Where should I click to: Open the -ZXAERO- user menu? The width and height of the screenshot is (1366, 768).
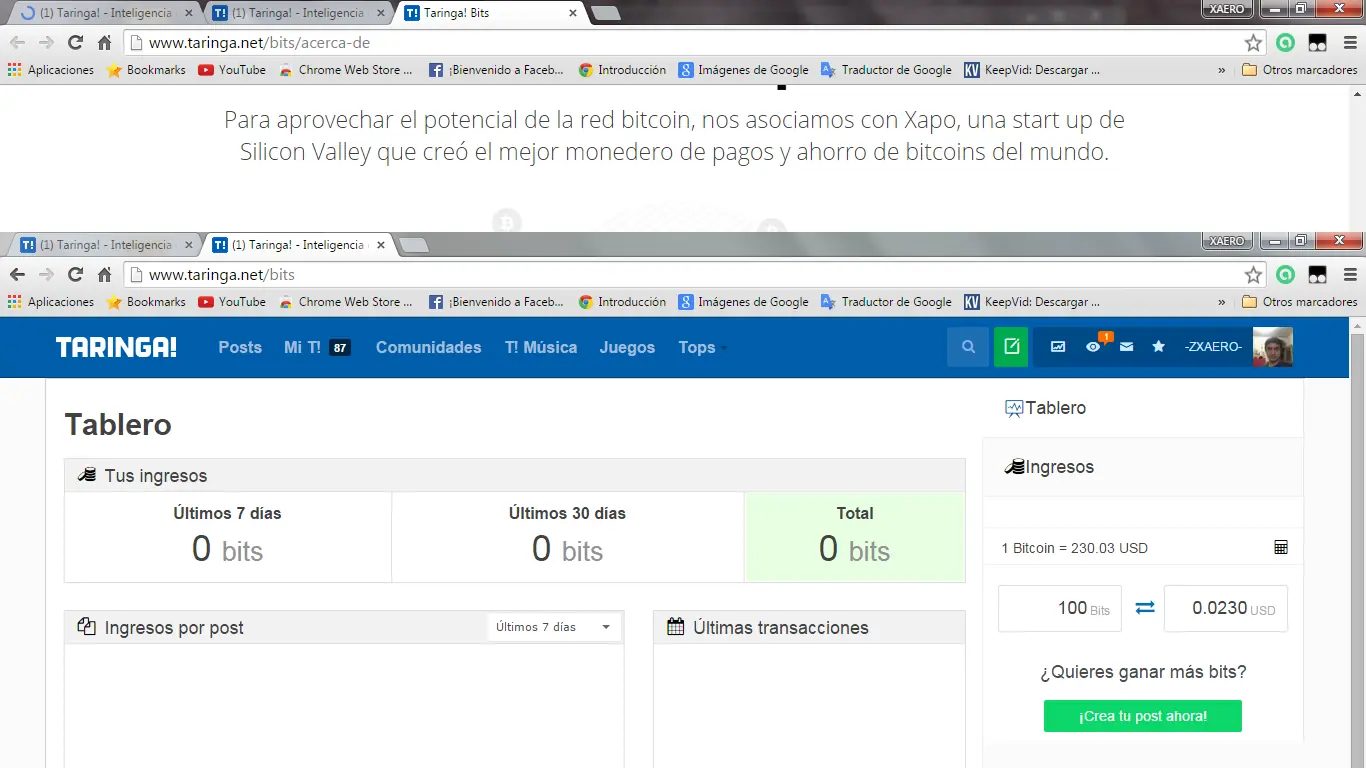1213,347
